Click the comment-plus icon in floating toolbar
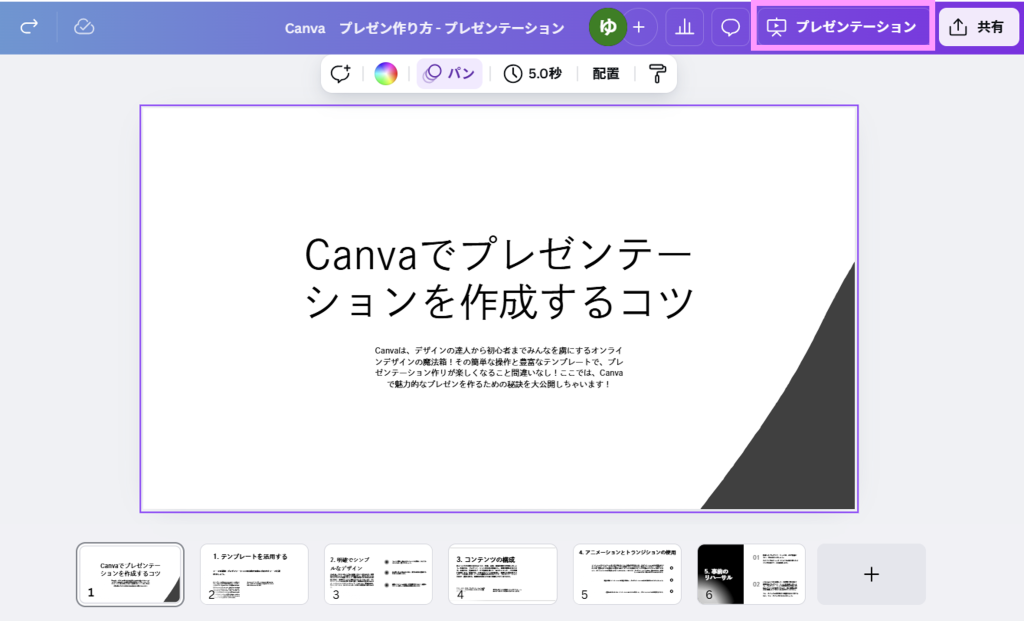 click(341, 73)
